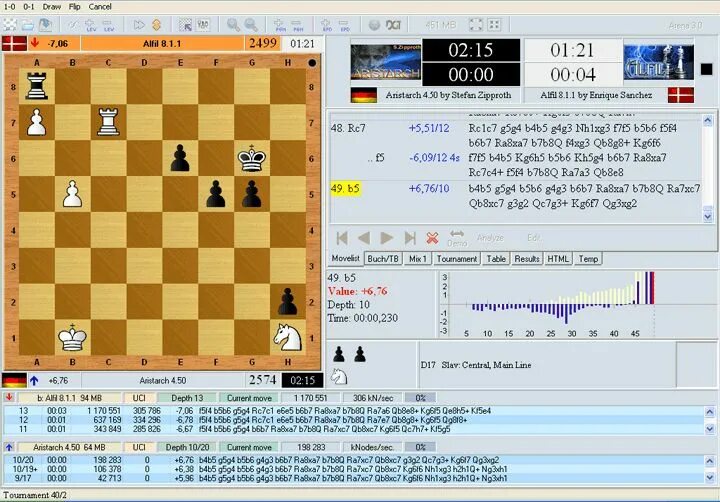Click the EPD plus toolbar icon
This screenshot has height=502, width=720.
click(327, 25)
